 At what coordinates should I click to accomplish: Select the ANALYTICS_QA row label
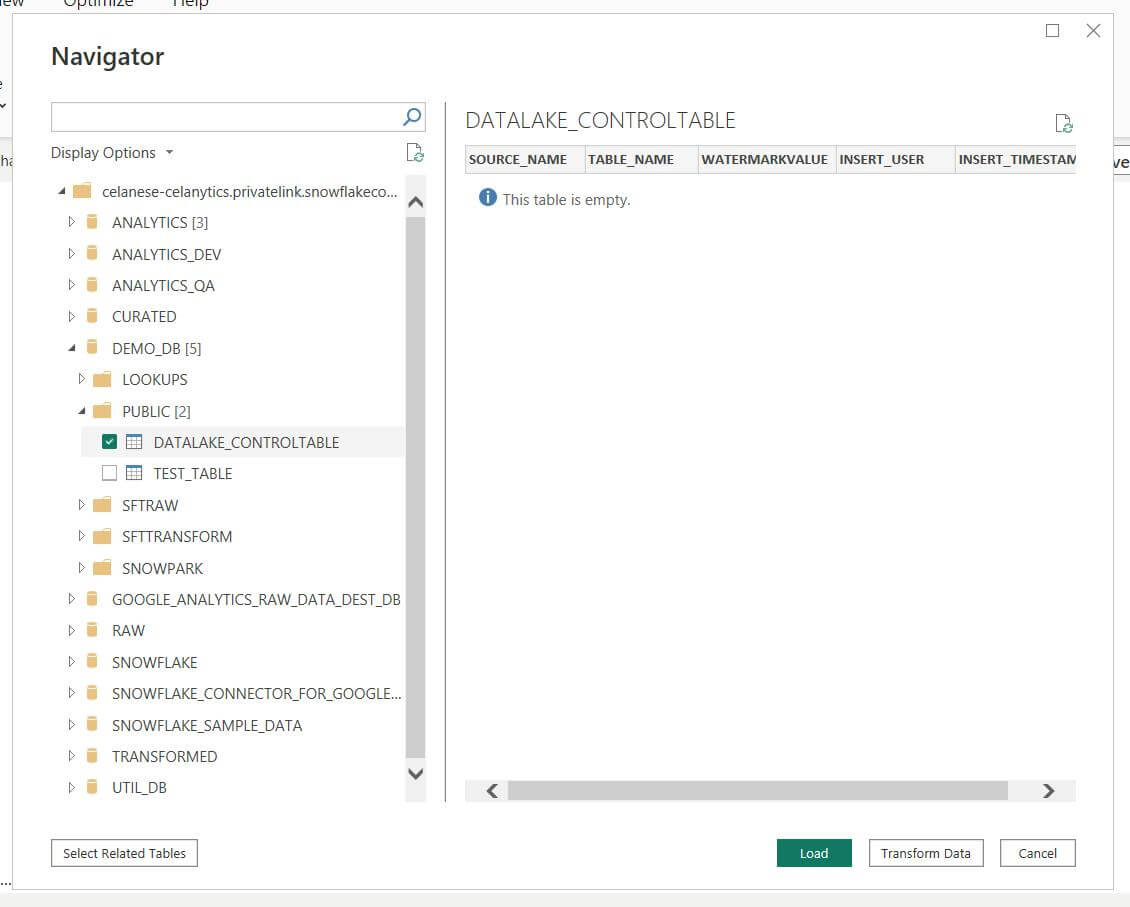coord(163,285)
